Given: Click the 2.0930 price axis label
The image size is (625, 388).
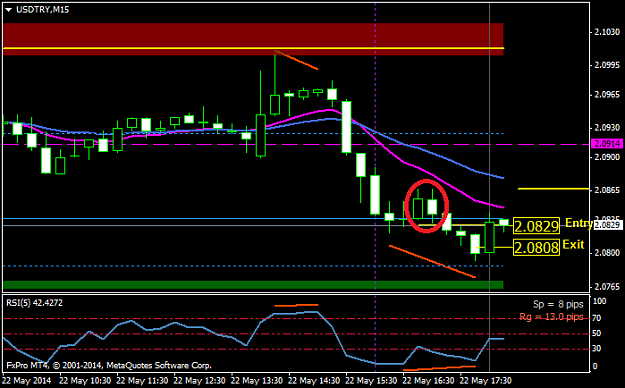Looking at the screenshot, I should tap(607, 128).
